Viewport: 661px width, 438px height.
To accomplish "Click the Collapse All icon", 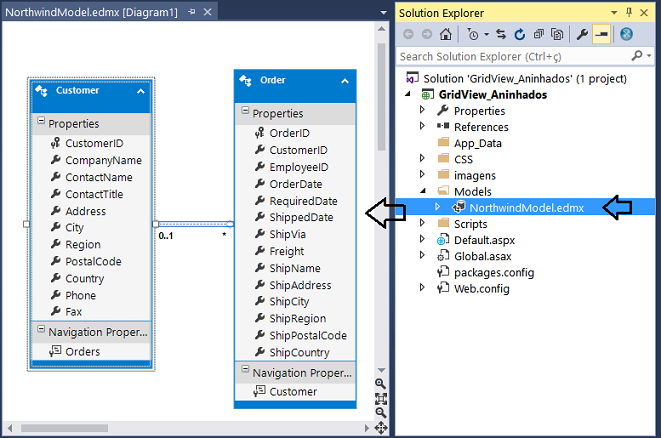I will tap(539, 34).
